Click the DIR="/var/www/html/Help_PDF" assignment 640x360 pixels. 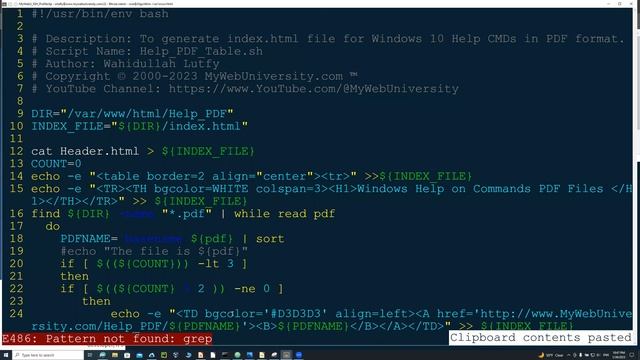[132, 113]
